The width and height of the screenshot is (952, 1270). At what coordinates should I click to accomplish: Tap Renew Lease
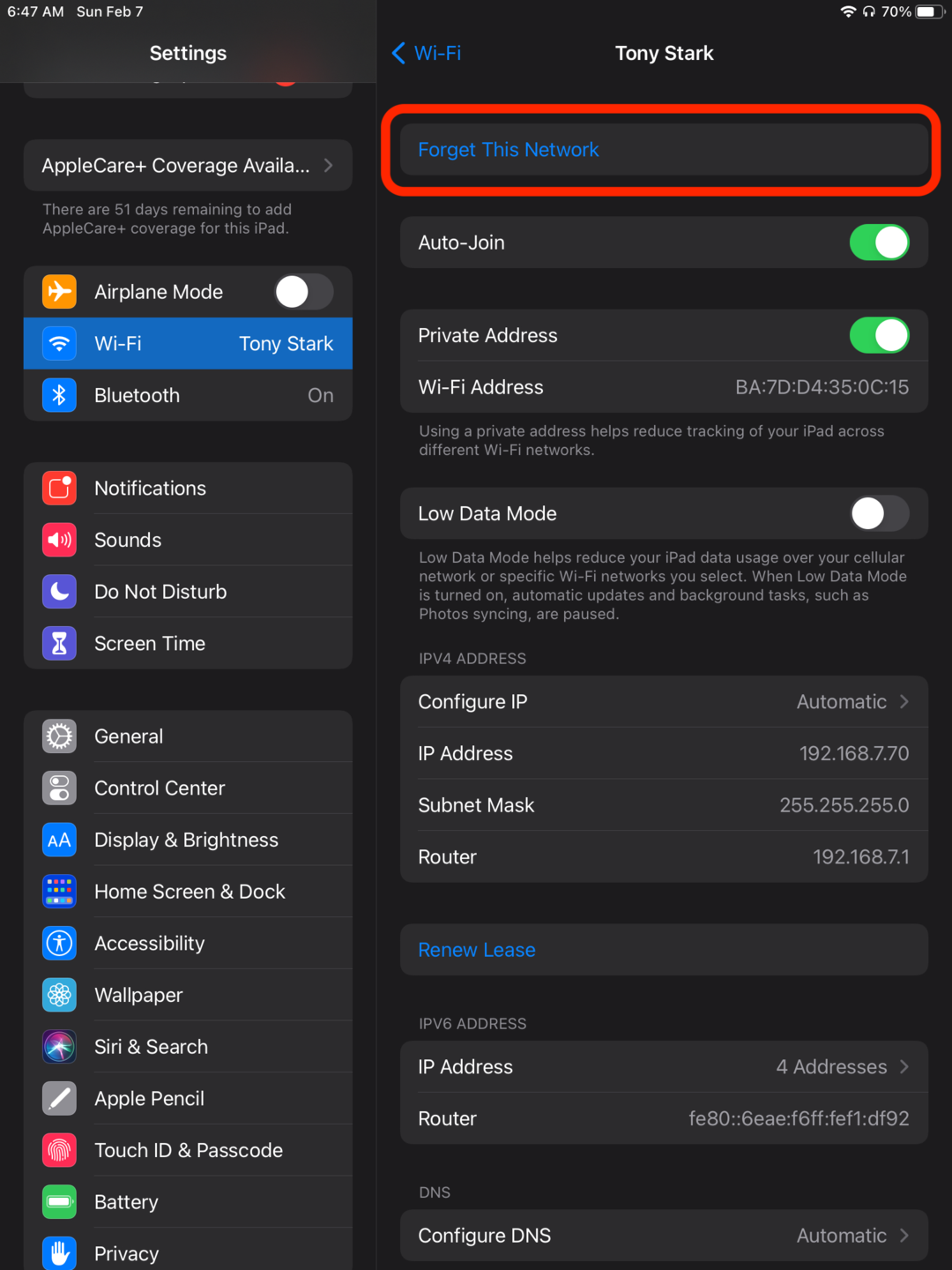[664, 950]
